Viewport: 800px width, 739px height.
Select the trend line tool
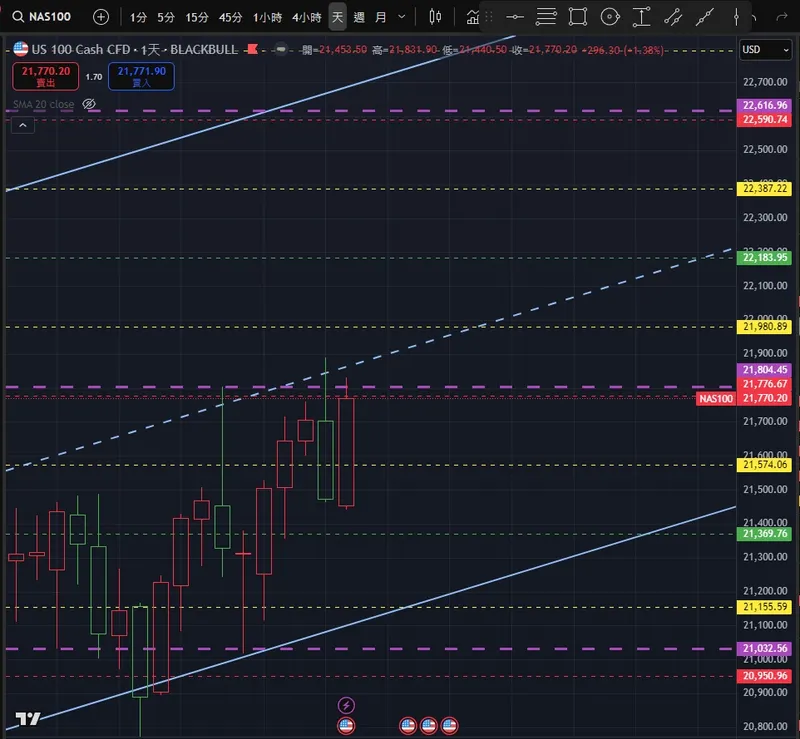[x=705, y=17]
